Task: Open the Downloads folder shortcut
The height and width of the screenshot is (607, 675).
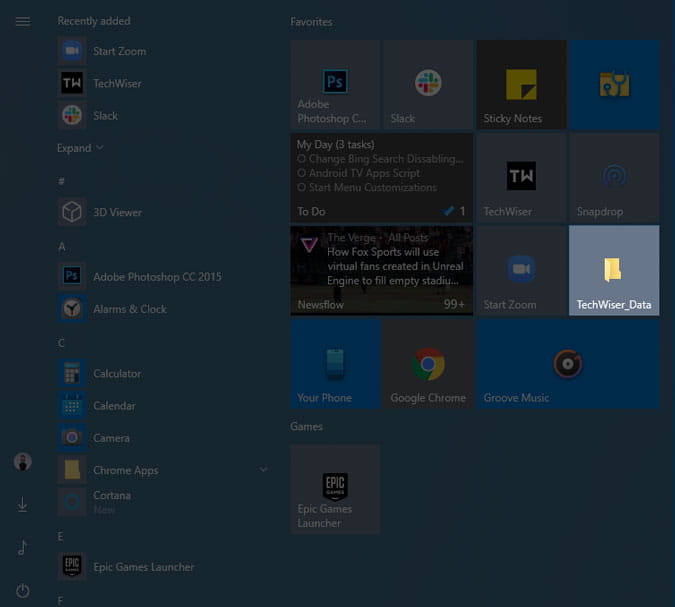Action: coord(23,504)
